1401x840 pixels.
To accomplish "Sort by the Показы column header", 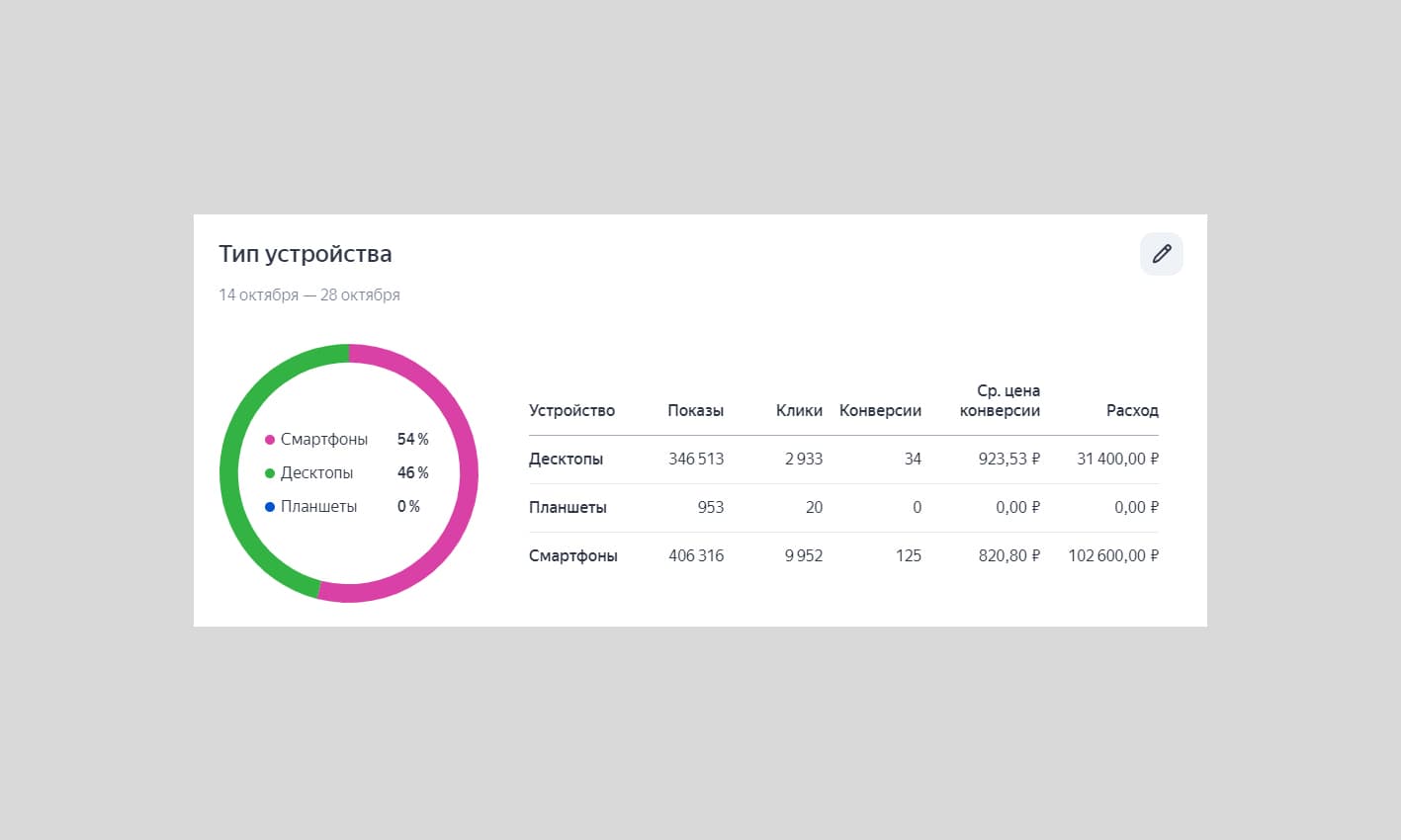I will coord(695,410).
